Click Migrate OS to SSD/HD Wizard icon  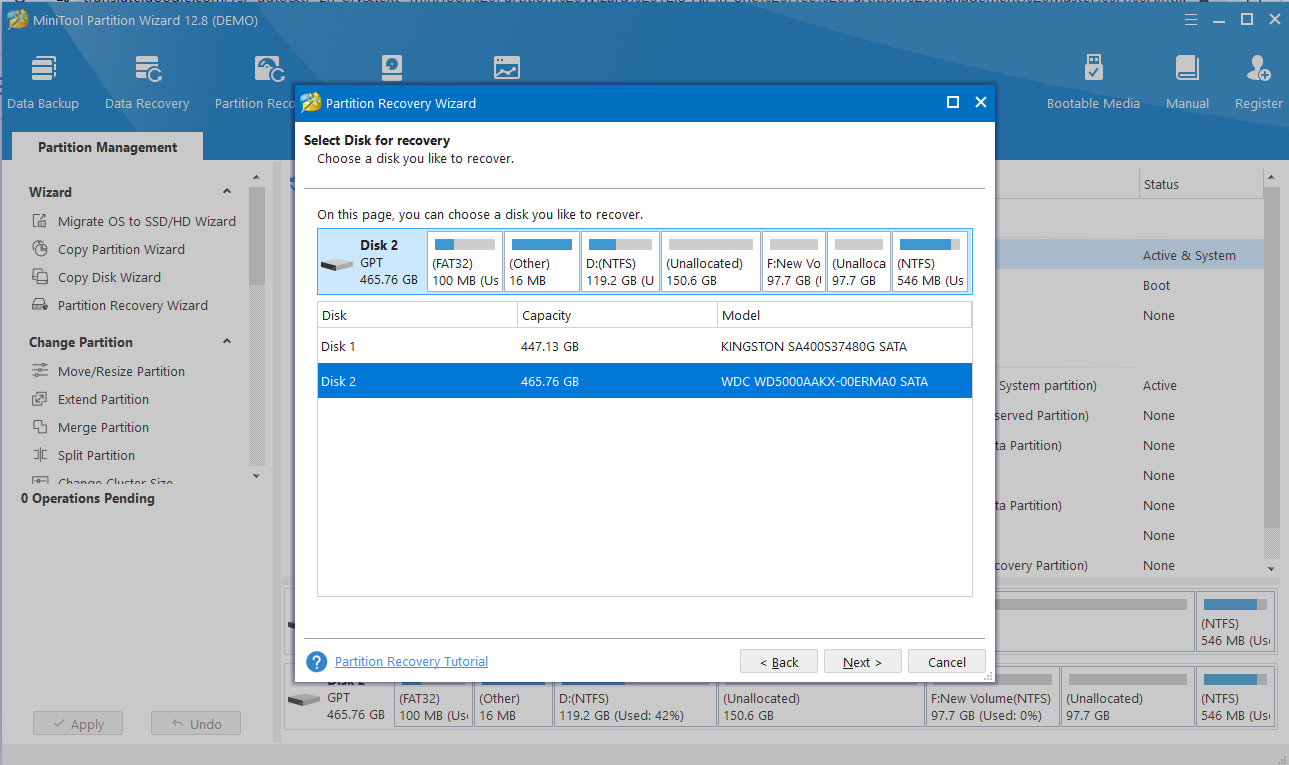tap(40, 221)
